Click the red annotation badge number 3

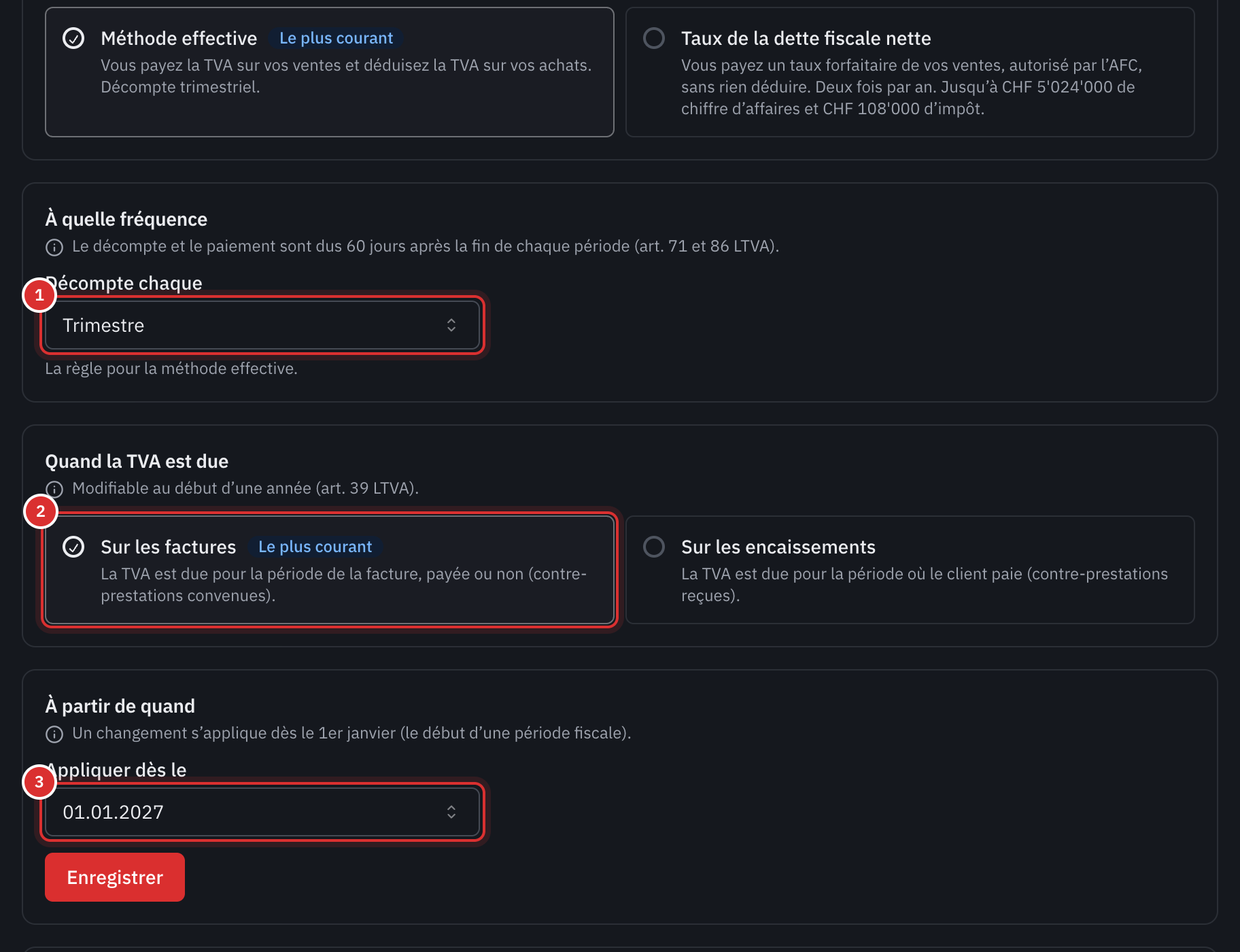39,782
